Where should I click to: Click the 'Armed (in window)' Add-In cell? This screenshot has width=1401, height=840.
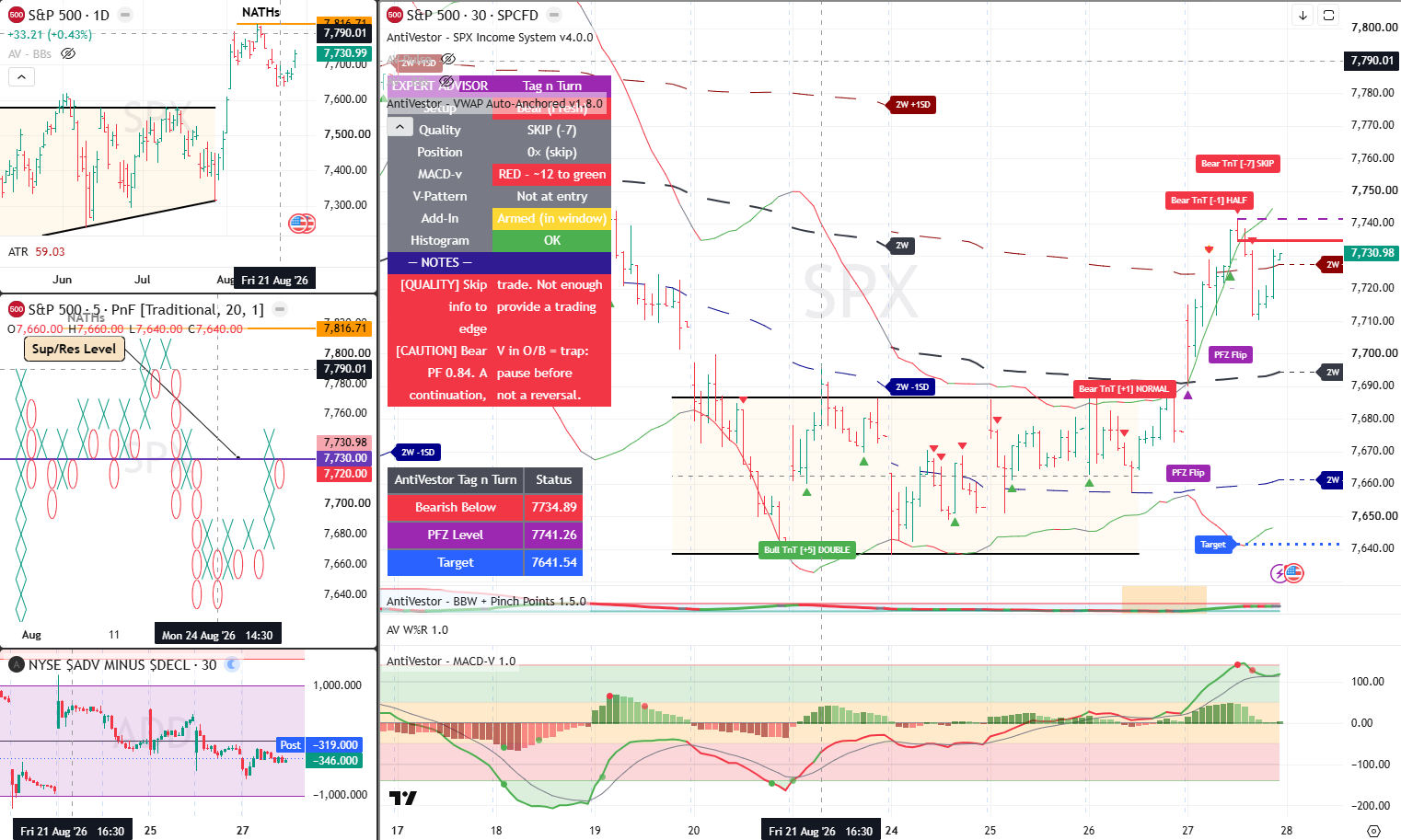click(x=551, y=218)
